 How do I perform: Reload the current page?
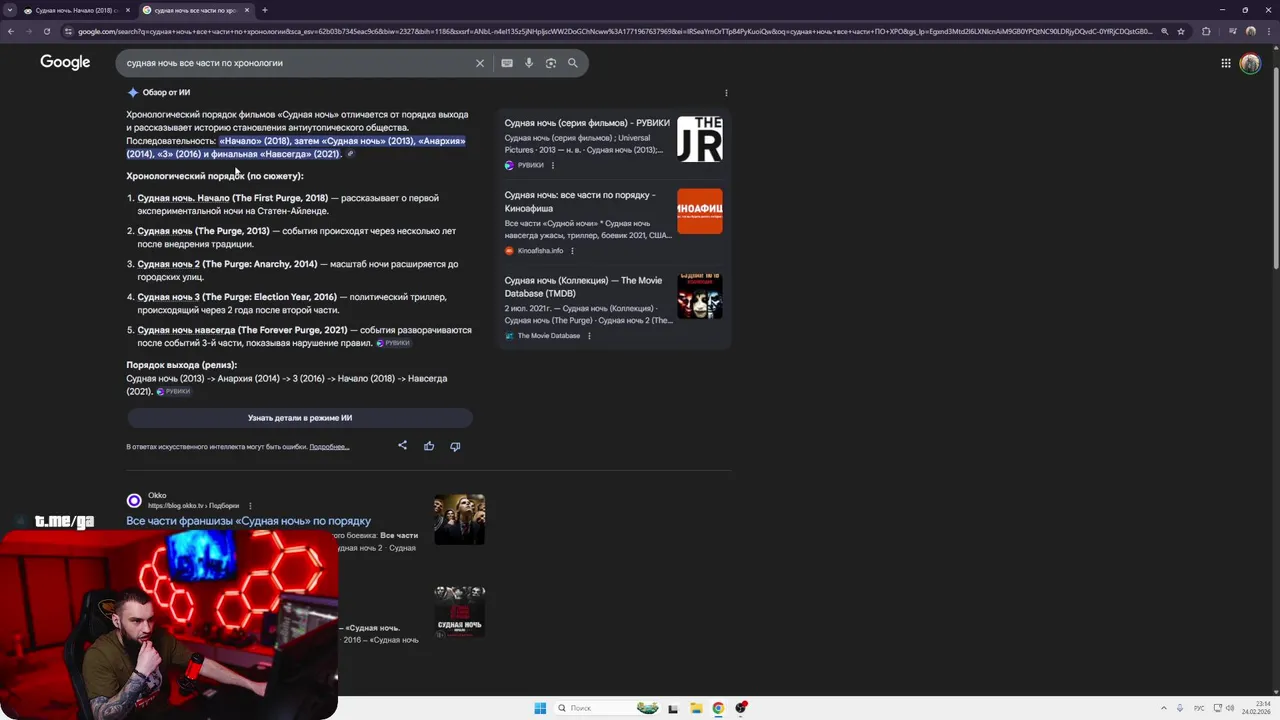[x=46, y=31]
